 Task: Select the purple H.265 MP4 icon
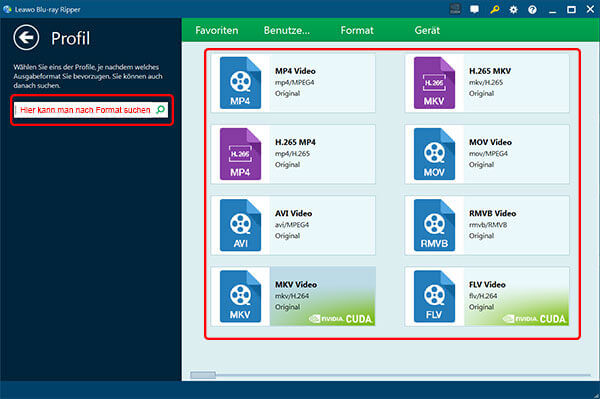[240, 154]
